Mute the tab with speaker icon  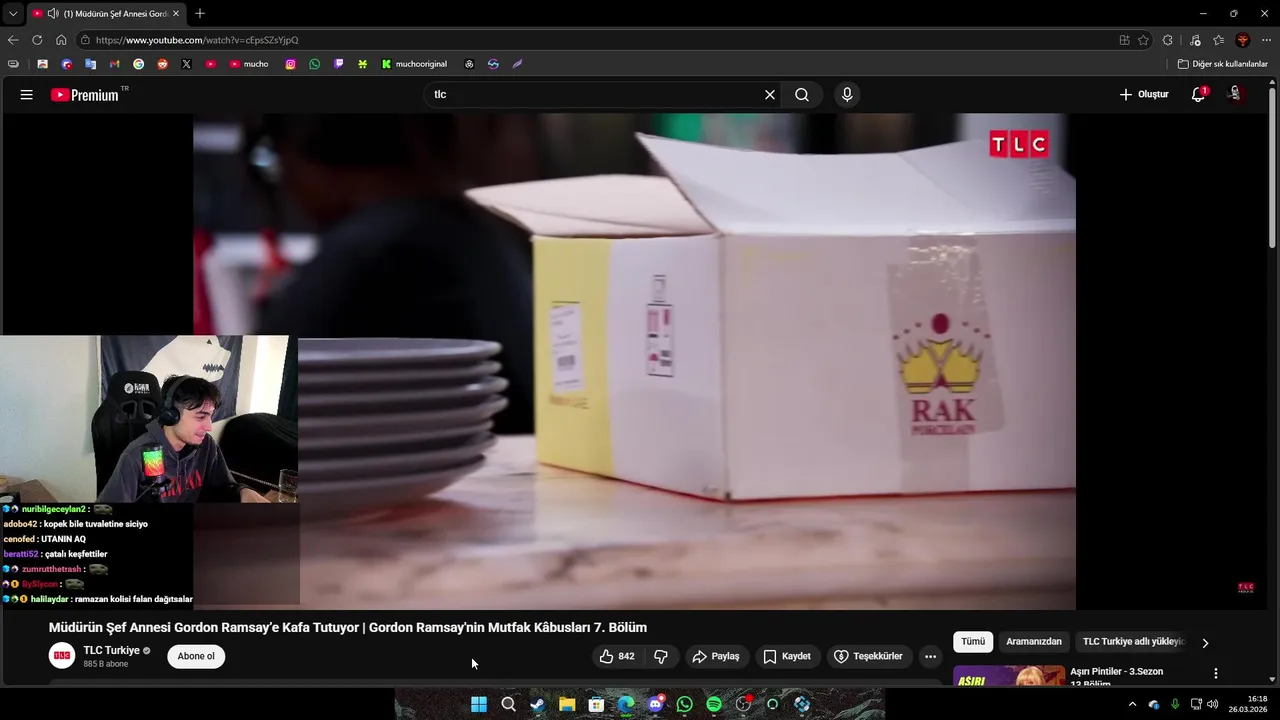[x=52, y=14]
